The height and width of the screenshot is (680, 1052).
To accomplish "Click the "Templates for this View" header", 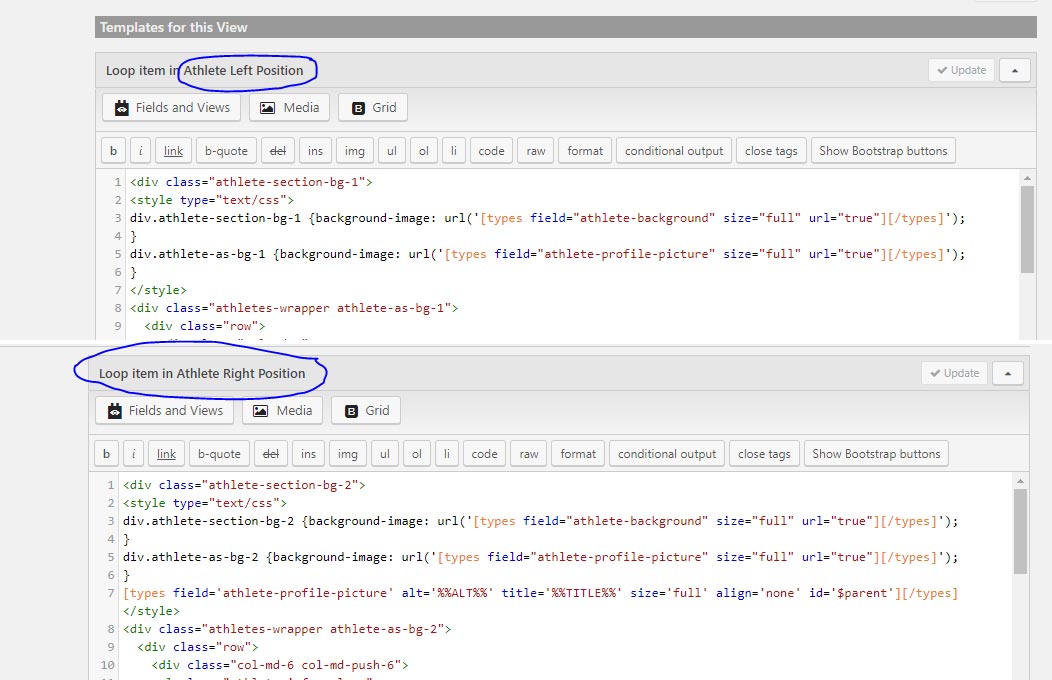I will point(566,27).
